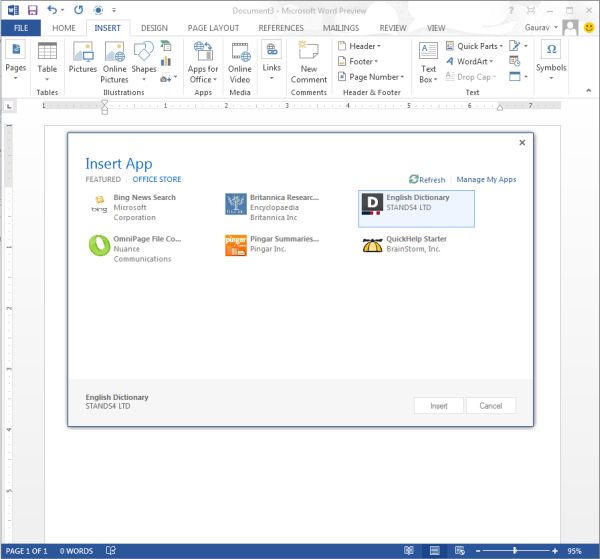Click the Word Help question mark icon

tap(511, 10)
